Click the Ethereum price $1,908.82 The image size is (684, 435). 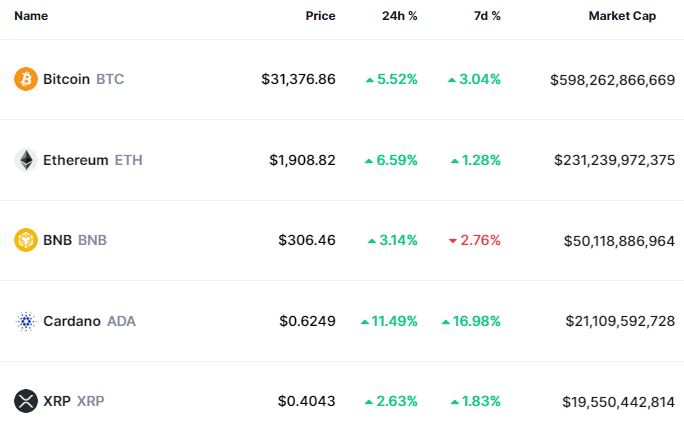[x=302, y=160]
